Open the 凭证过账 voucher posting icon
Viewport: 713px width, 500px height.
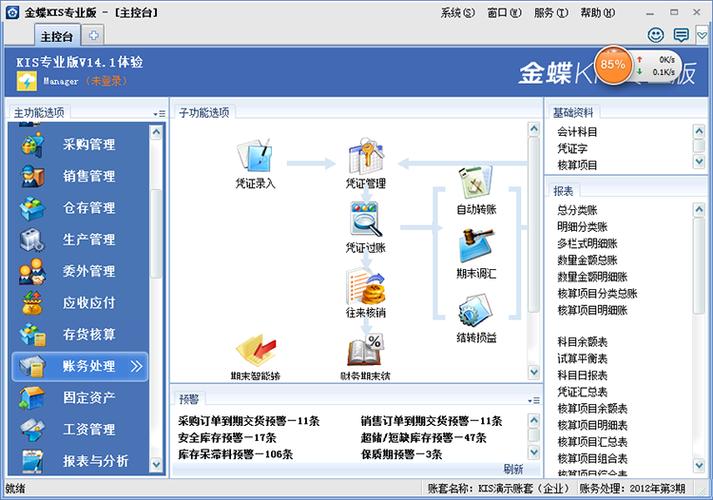point(367,219)
